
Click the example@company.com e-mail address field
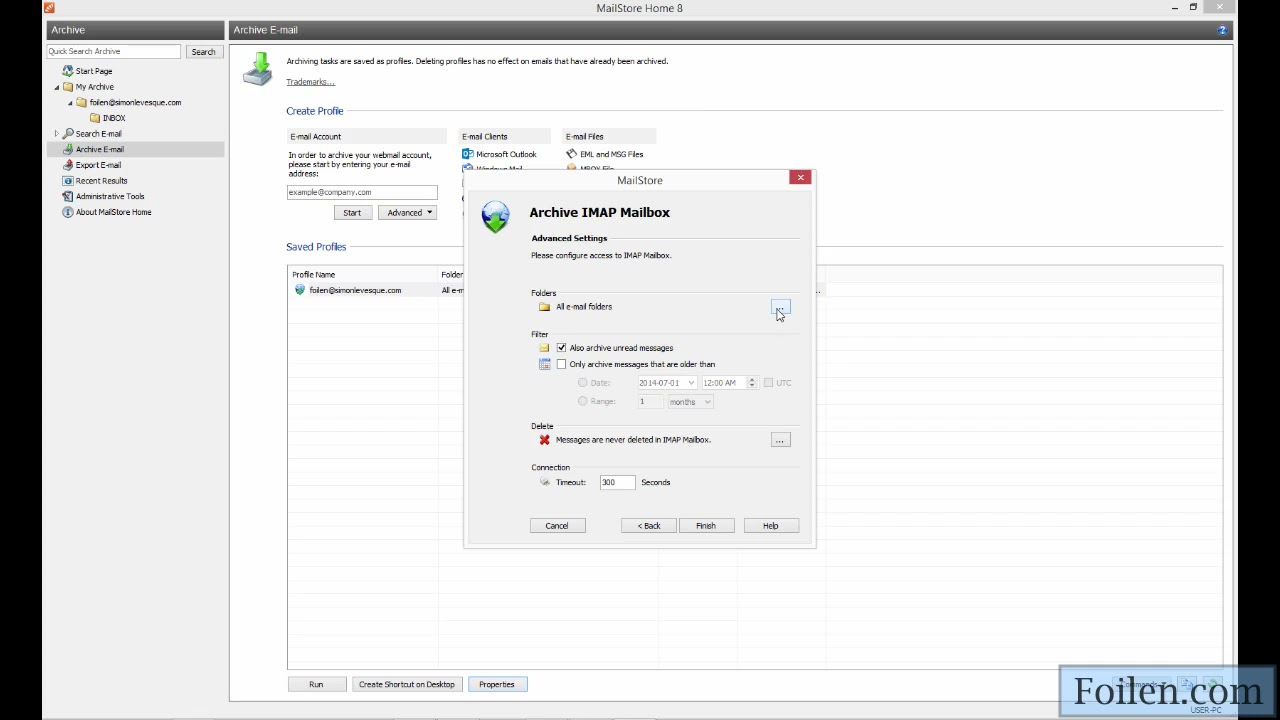362,192
